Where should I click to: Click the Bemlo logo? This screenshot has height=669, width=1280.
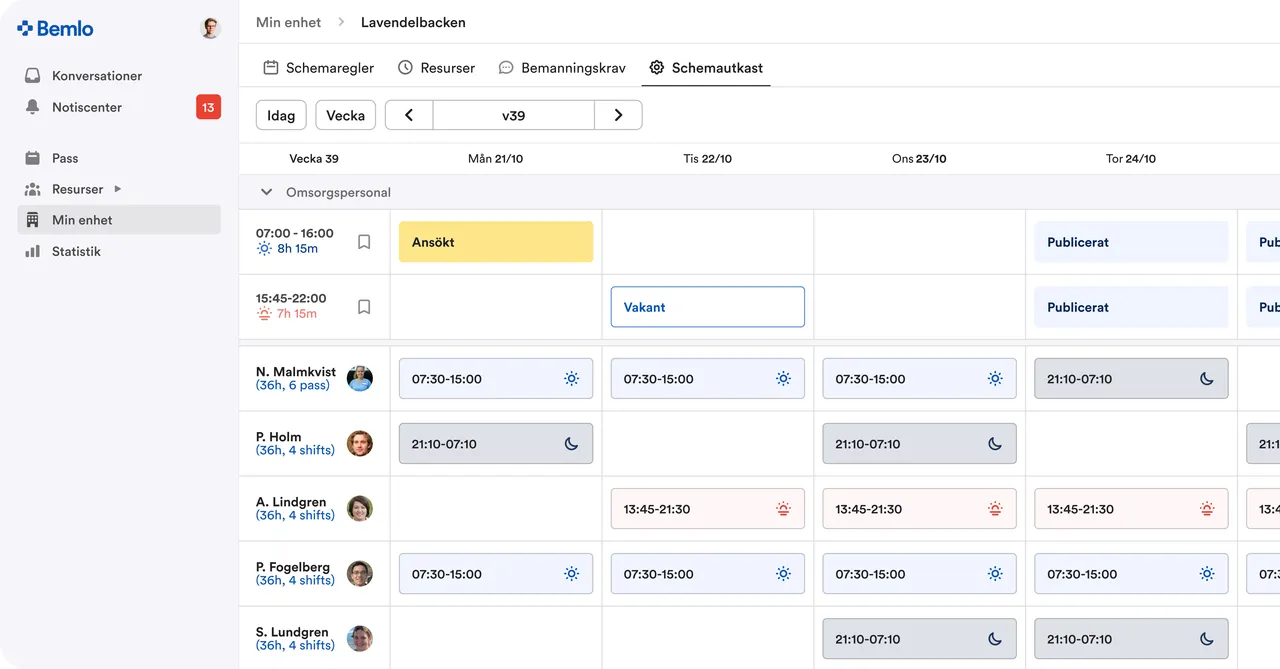(55, 29)
